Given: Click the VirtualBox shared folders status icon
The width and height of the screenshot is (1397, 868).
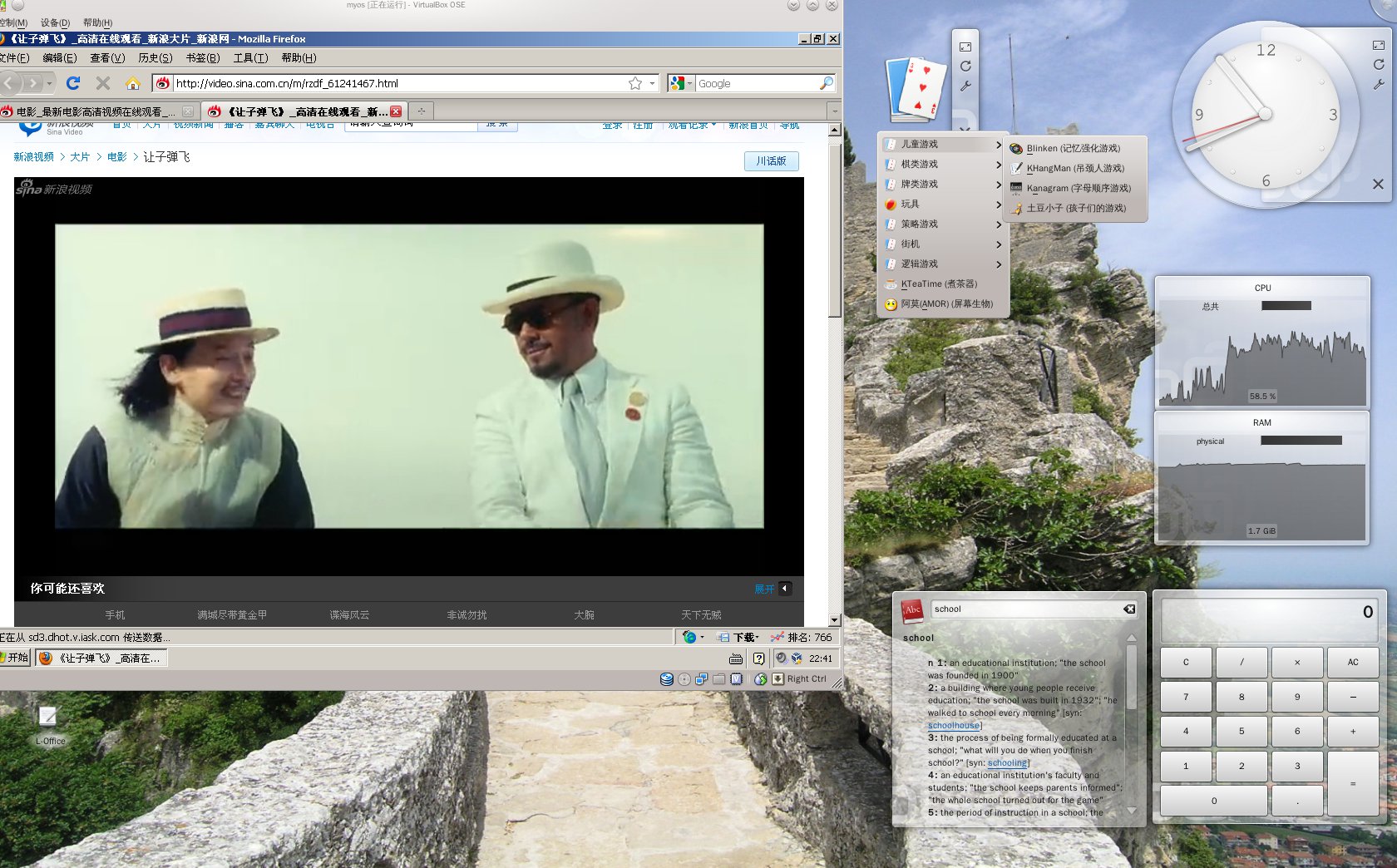Looking at the screenshot, I should pos(719,679).
